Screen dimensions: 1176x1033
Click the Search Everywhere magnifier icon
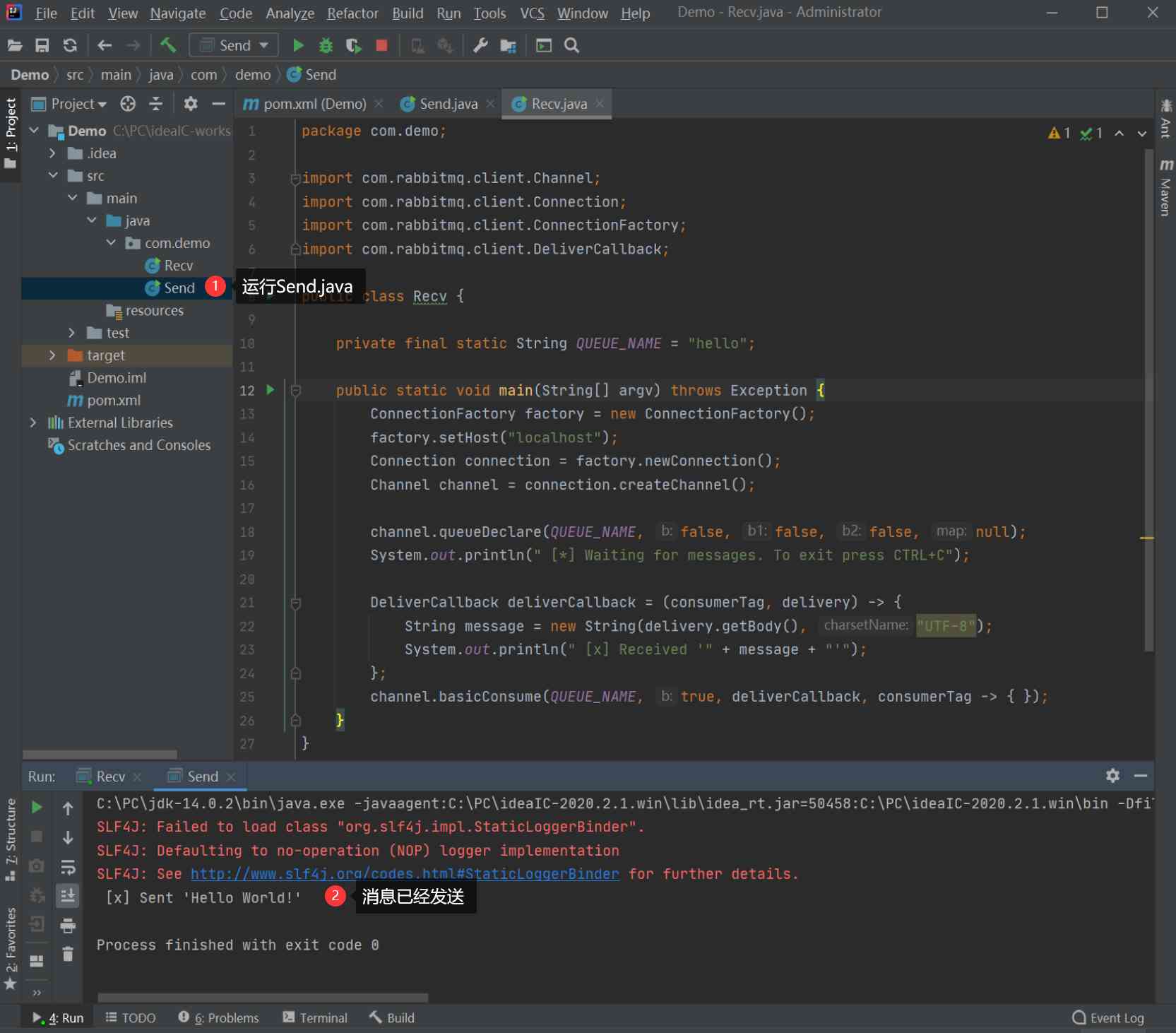click(x=572, y=46)
